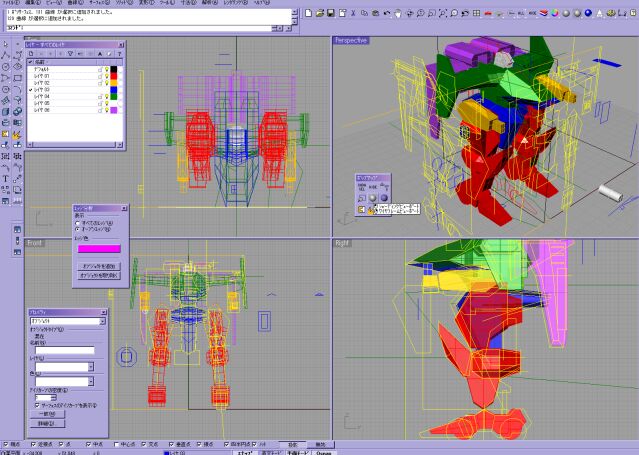This screenshot has width=639, height=455.
Task: Select the Circle tool in left toolbar
Action: pos(6,66)
